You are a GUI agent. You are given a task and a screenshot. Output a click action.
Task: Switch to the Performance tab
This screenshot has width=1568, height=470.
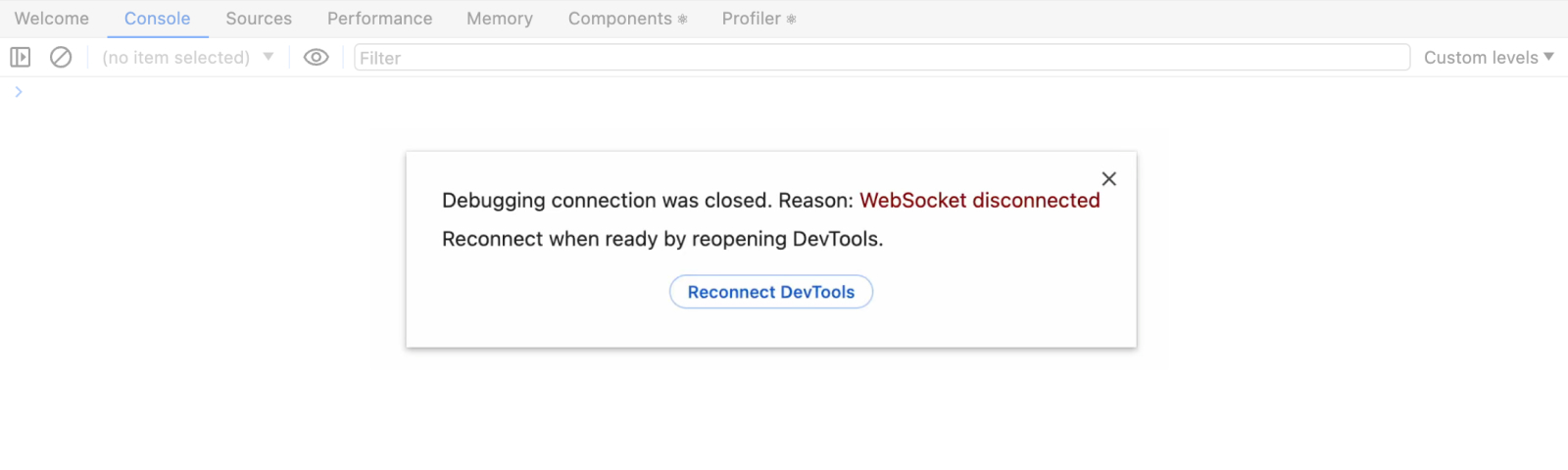379,19
